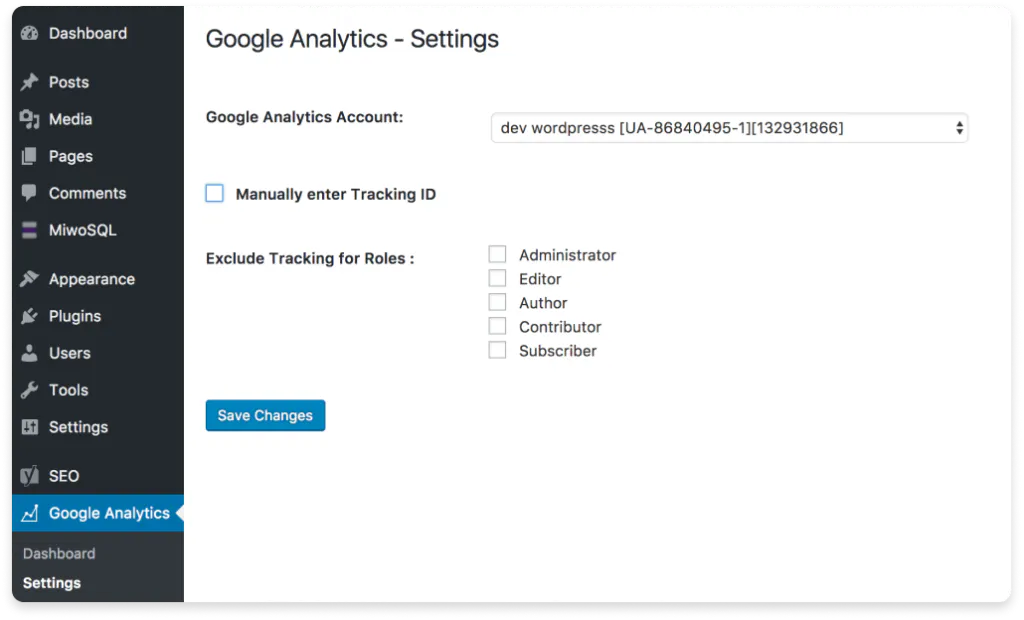The width and height of the screenshot is (1024, 620).
Task: Enable Manually enter Tracking ID checkbox
Action: coord(215,193)
